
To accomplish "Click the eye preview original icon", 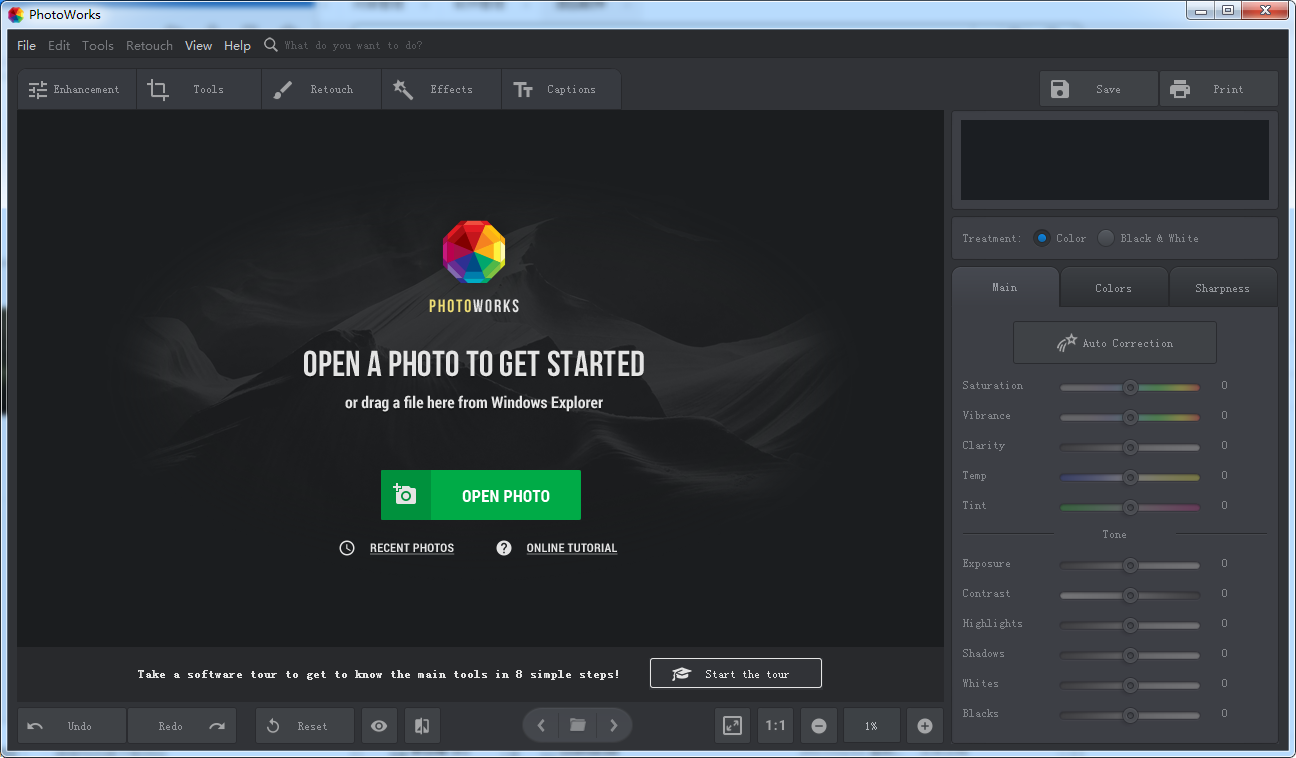I will point(379,726).
